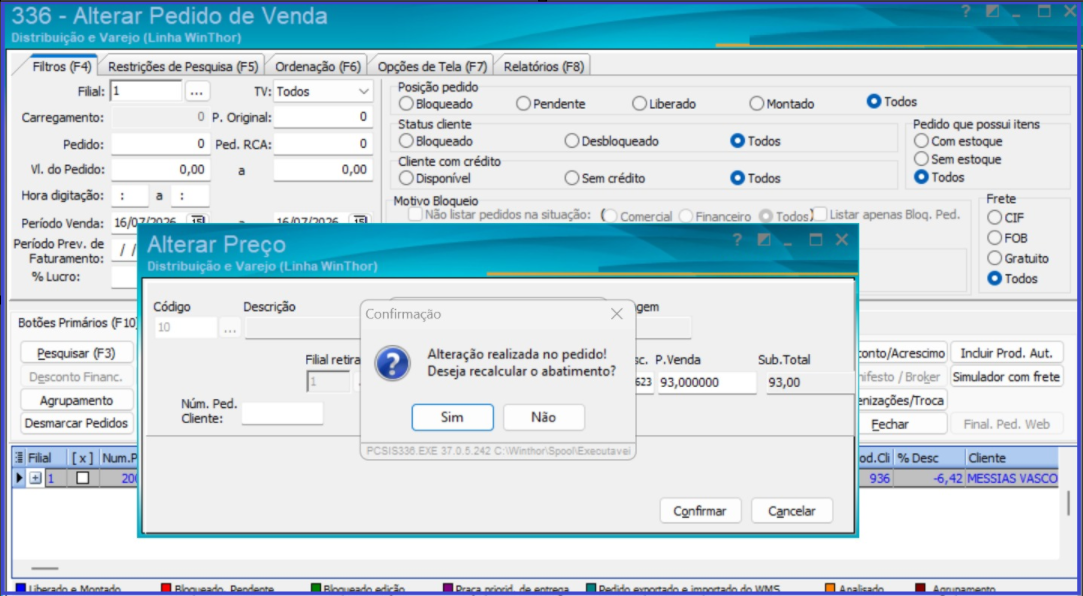
Task: Click contrast icon in Alterar Preço title bar
Action: click(763, 240)
